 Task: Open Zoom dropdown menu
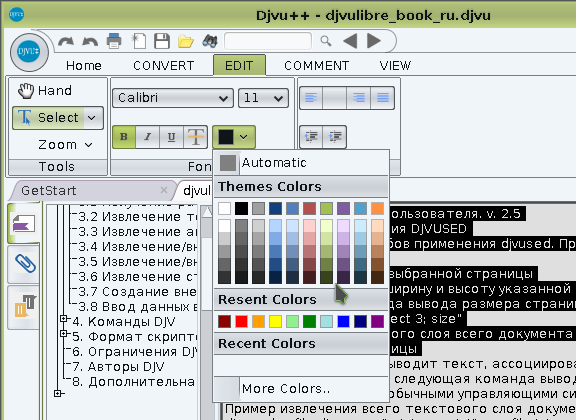click(65, 145)
